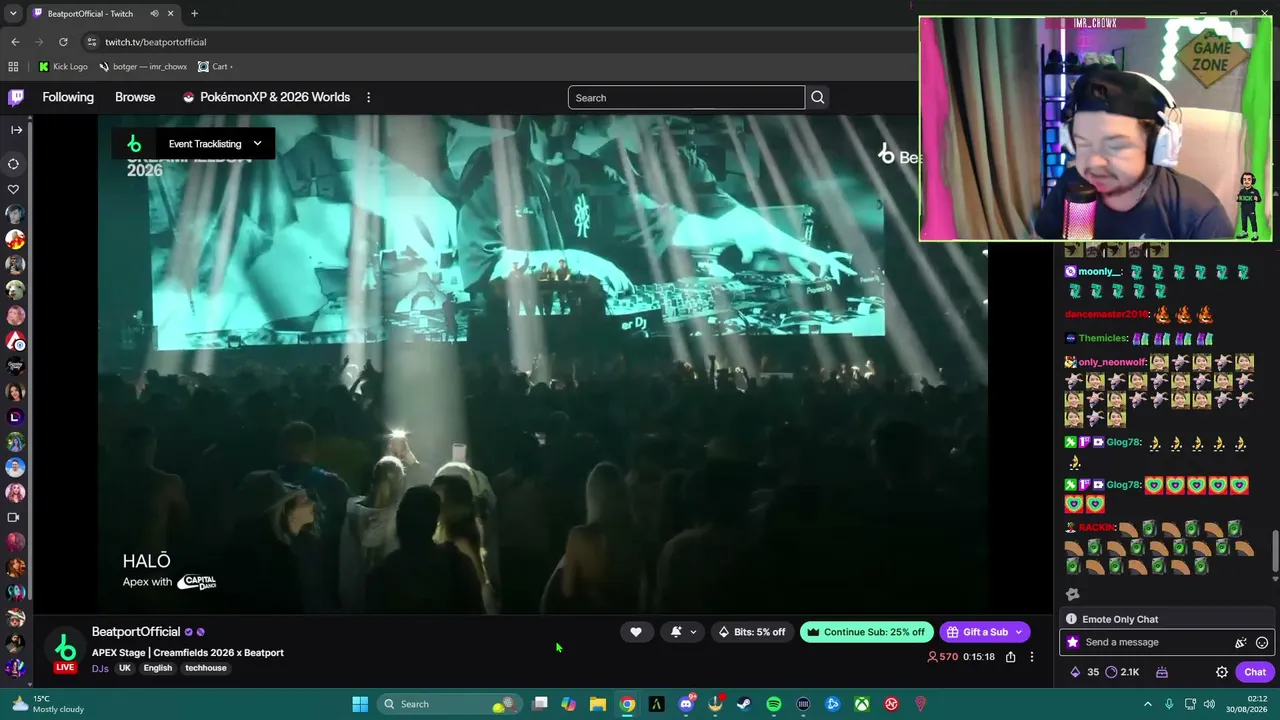Click the English language tag

[x=157, y=669]
